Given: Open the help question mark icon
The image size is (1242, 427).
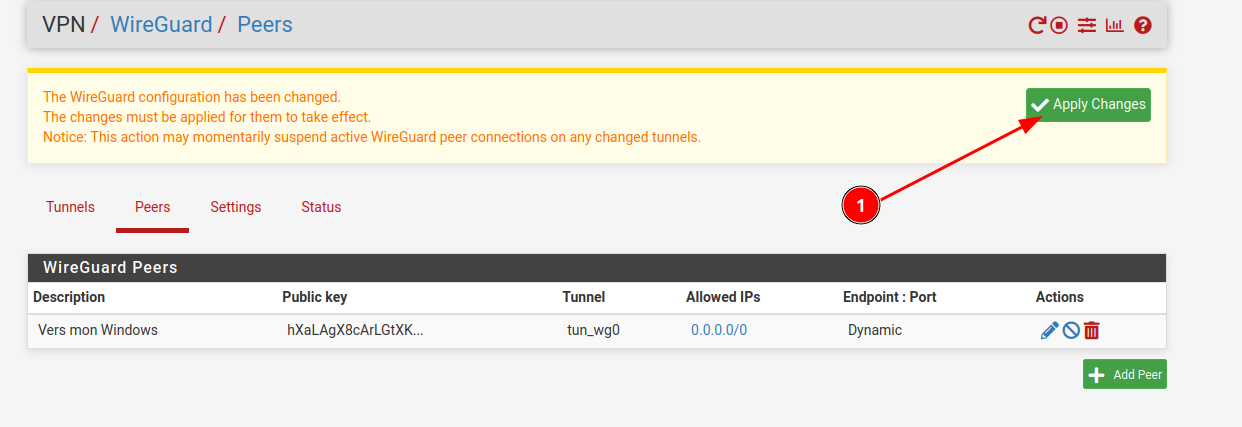Looking at the screenshot, I should coord(1143,25).
